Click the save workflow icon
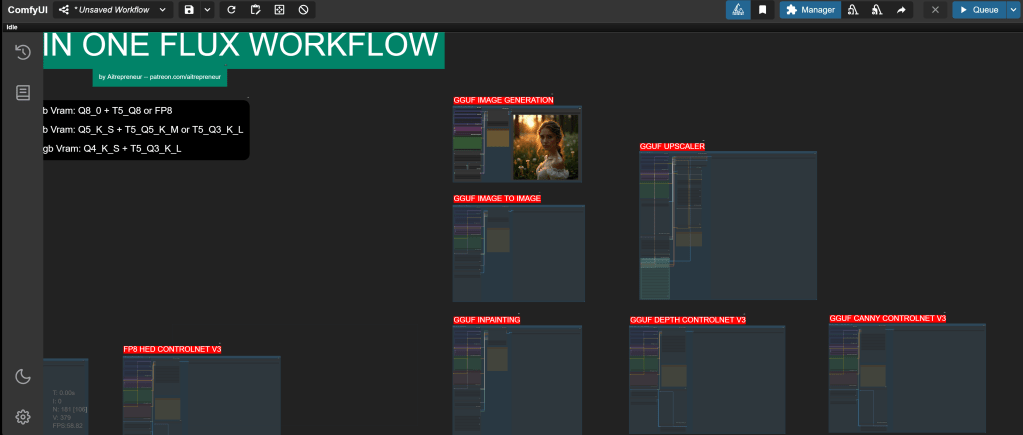 pos(189,10)
